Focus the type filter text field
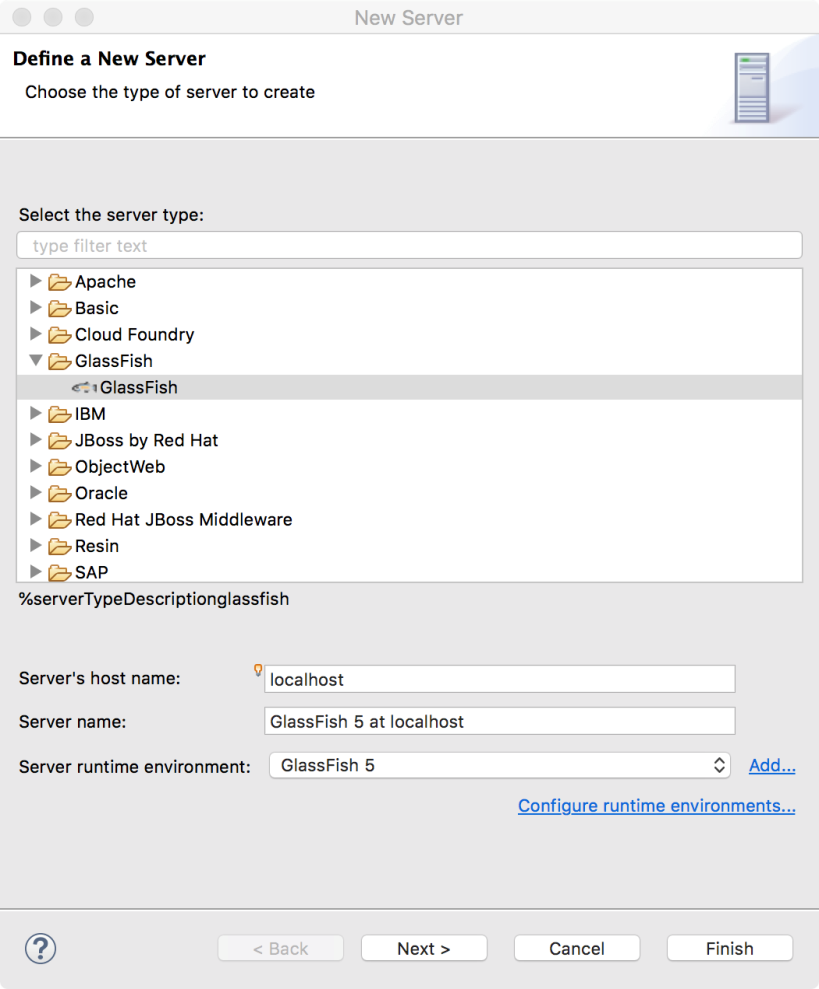Screen dimensions: 819x989 click(410, 245)
